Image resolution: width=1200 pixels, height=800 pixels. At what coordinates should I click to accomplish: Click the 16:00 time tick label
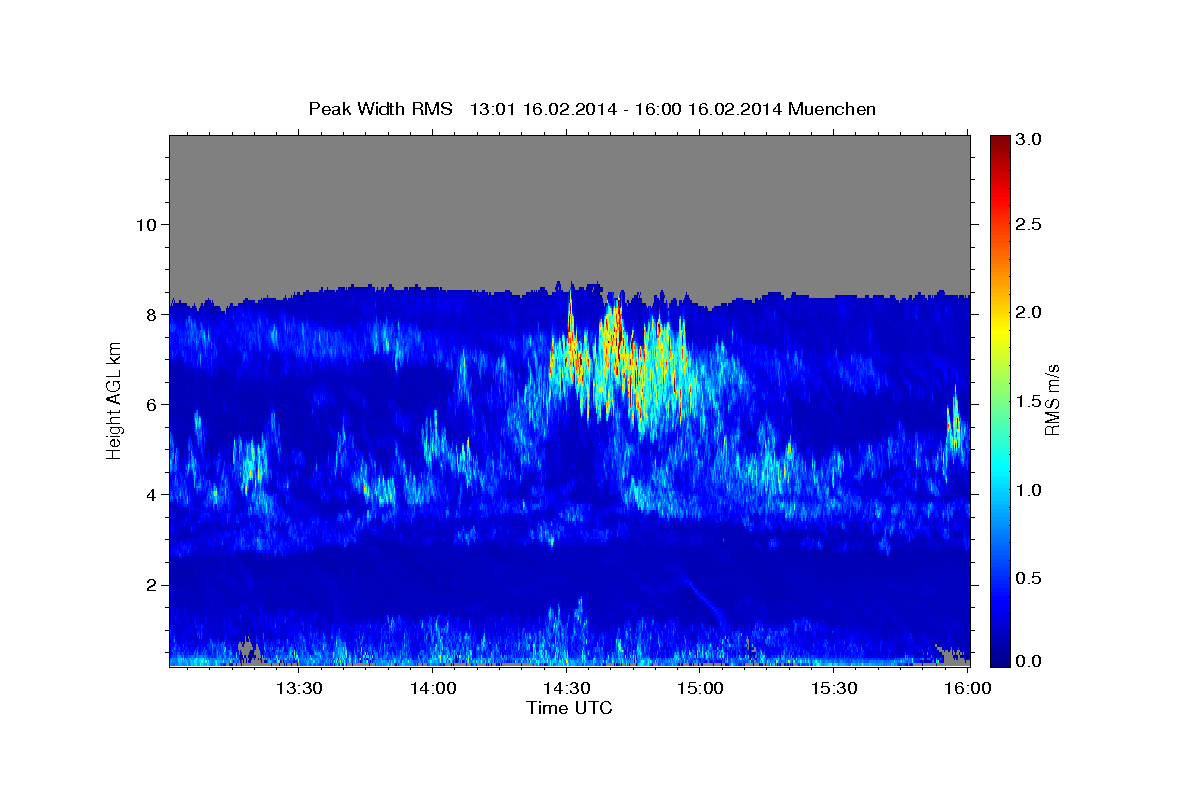969,688
